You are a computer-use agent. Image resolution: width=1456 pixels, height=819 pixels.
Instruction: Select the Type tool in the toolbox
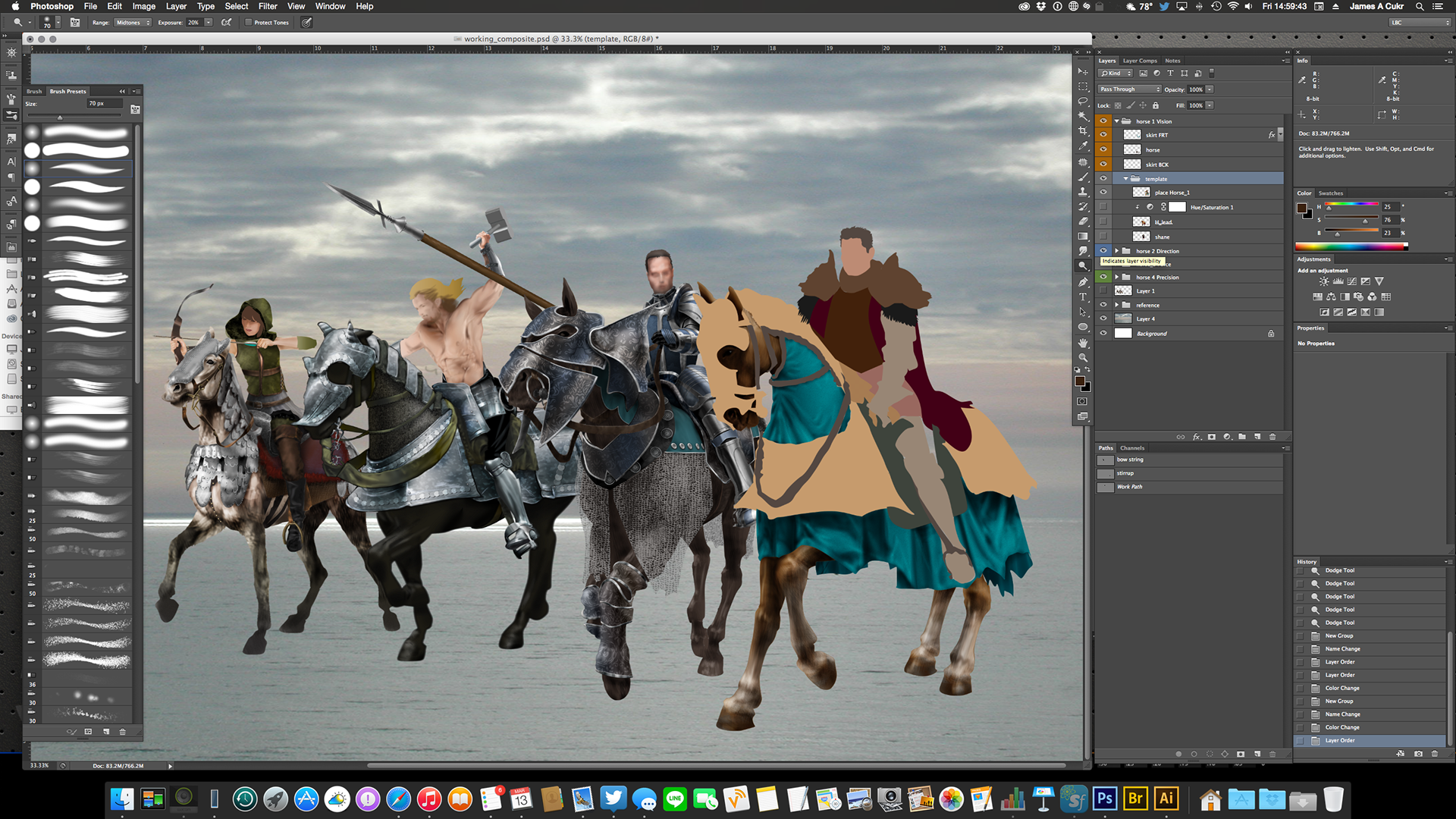(x=1083, y=297)
